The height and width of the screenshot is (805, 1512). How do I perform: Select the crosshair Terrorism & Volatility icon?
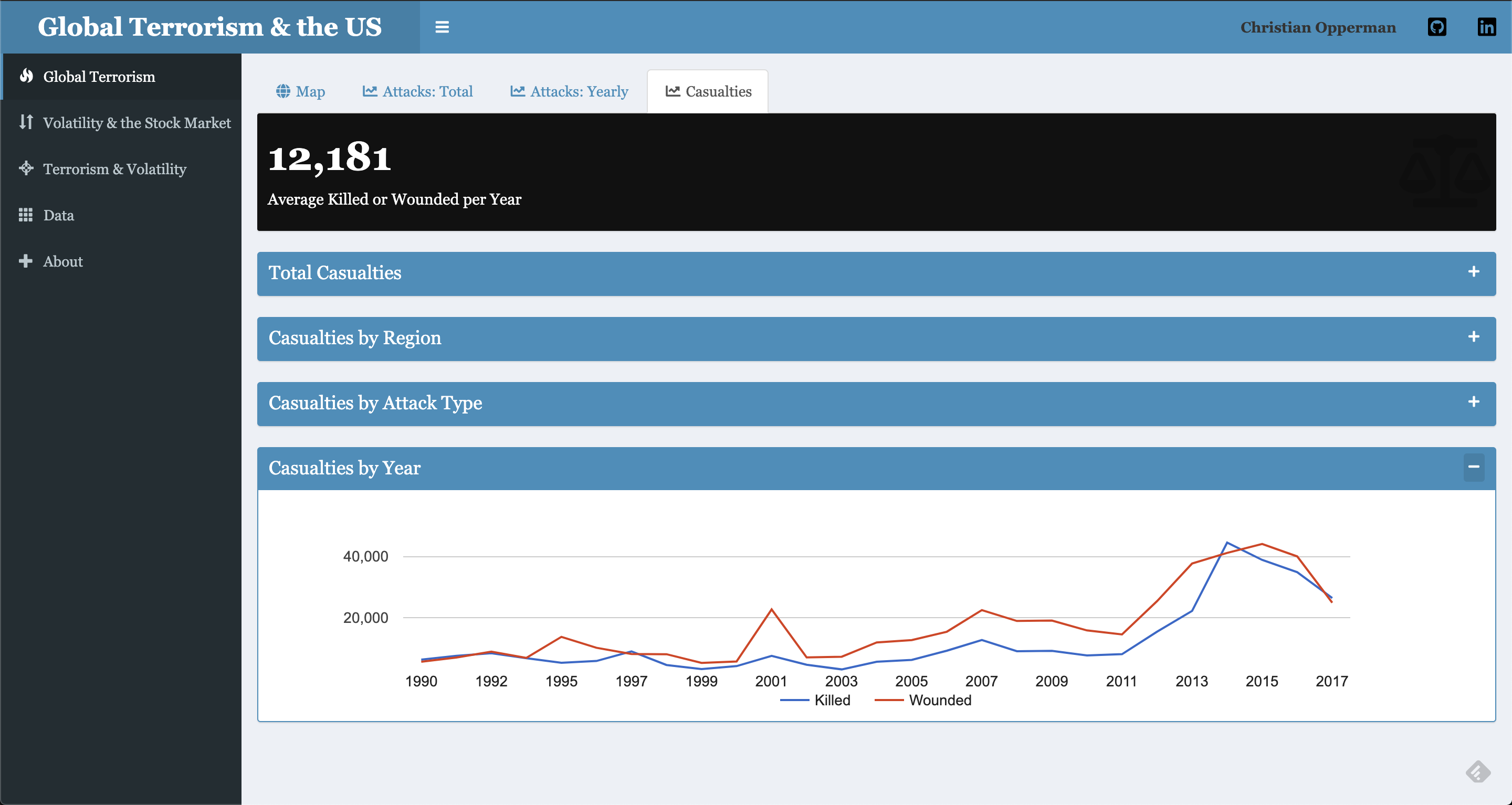pyautogui.click(x=26, y=168)
